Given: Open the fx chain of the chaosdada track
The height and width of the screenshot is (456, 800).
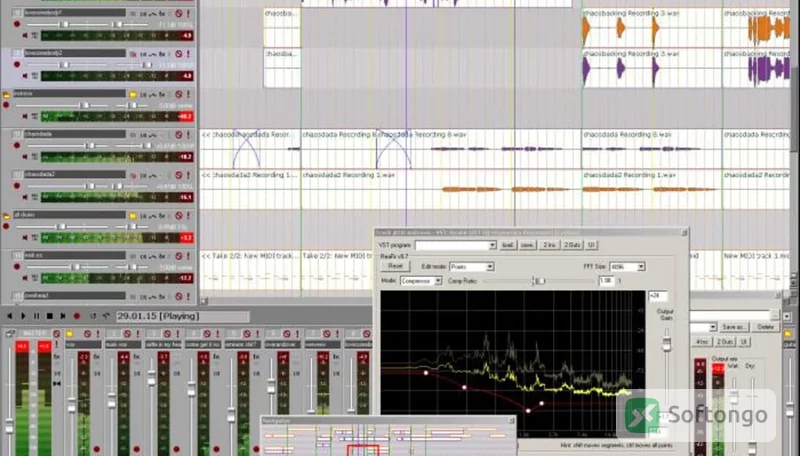Looking at the screenshot, I should [162, 135].
